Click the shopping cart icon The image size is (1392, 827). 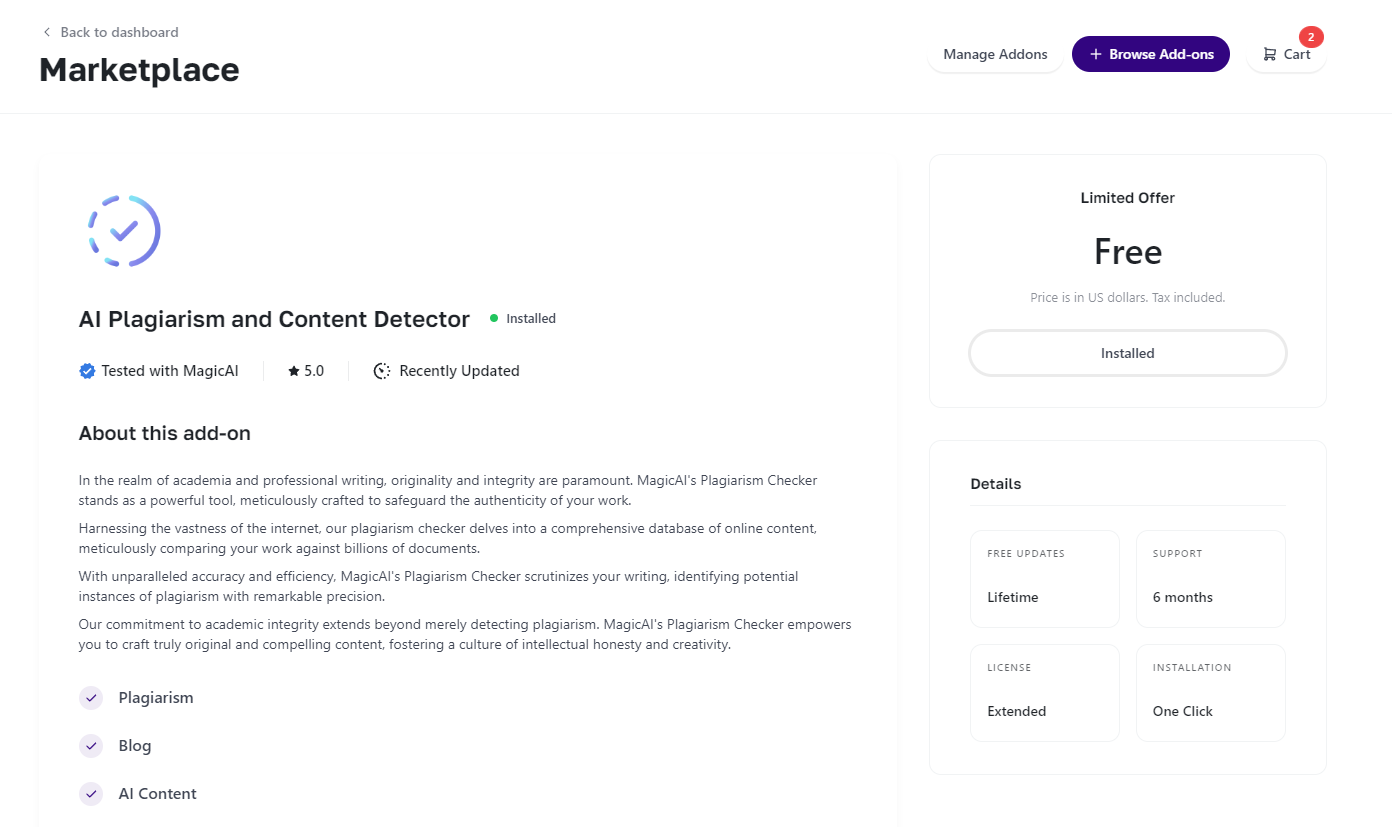(x=1270, y=54)
